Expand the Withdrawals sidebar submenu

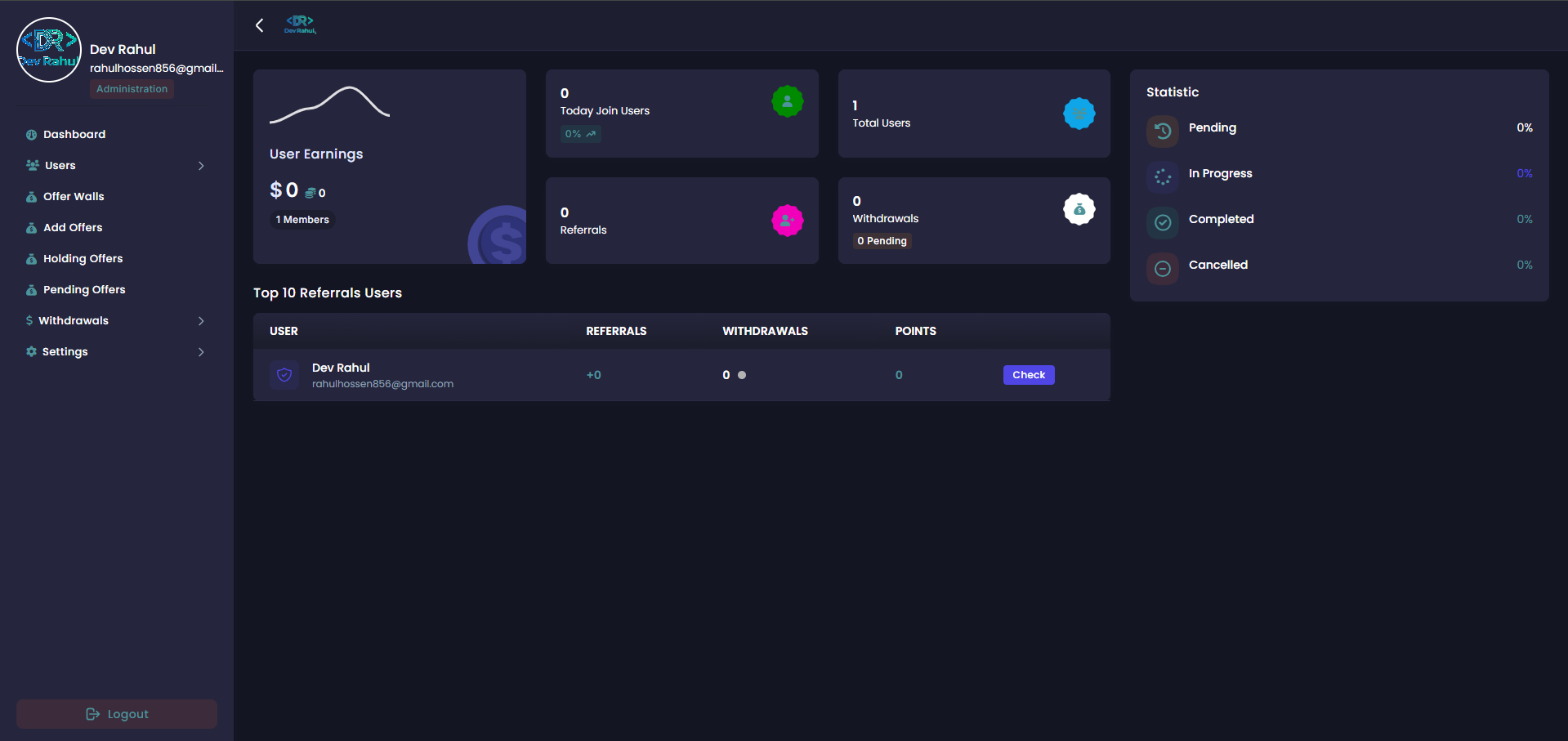[x=200, y=321]
